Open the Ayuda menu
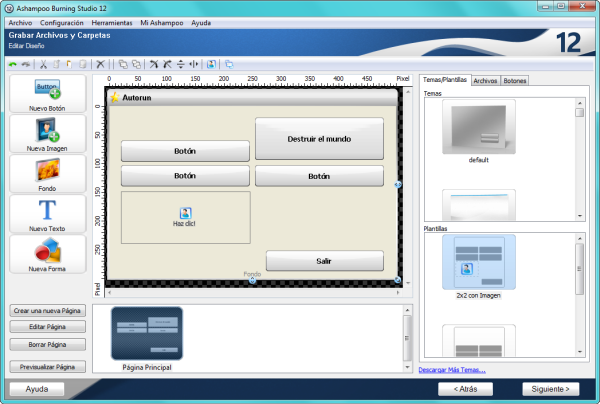The width and height of the screenshot is (600, 404). tap(201, 23)
